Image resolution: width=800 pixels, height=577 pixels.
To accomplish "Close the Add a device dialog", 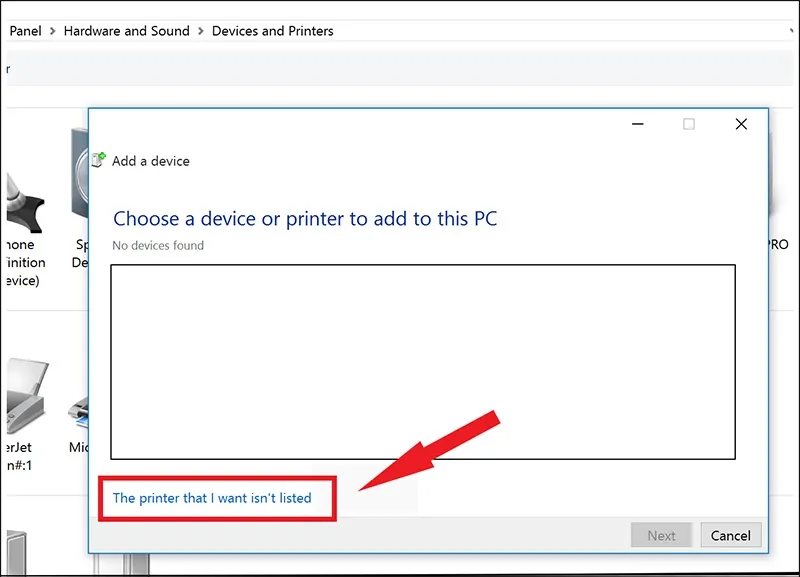I will (x=741, y=124).
